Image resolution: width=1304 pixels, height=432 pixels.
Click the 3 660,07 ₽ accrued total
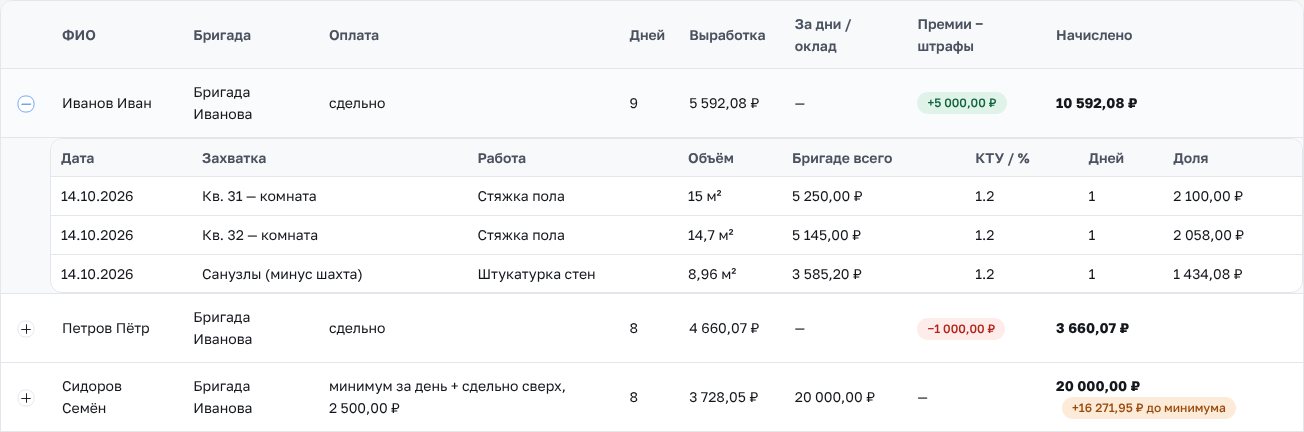pyautogui.click(x=1093, y=328)
